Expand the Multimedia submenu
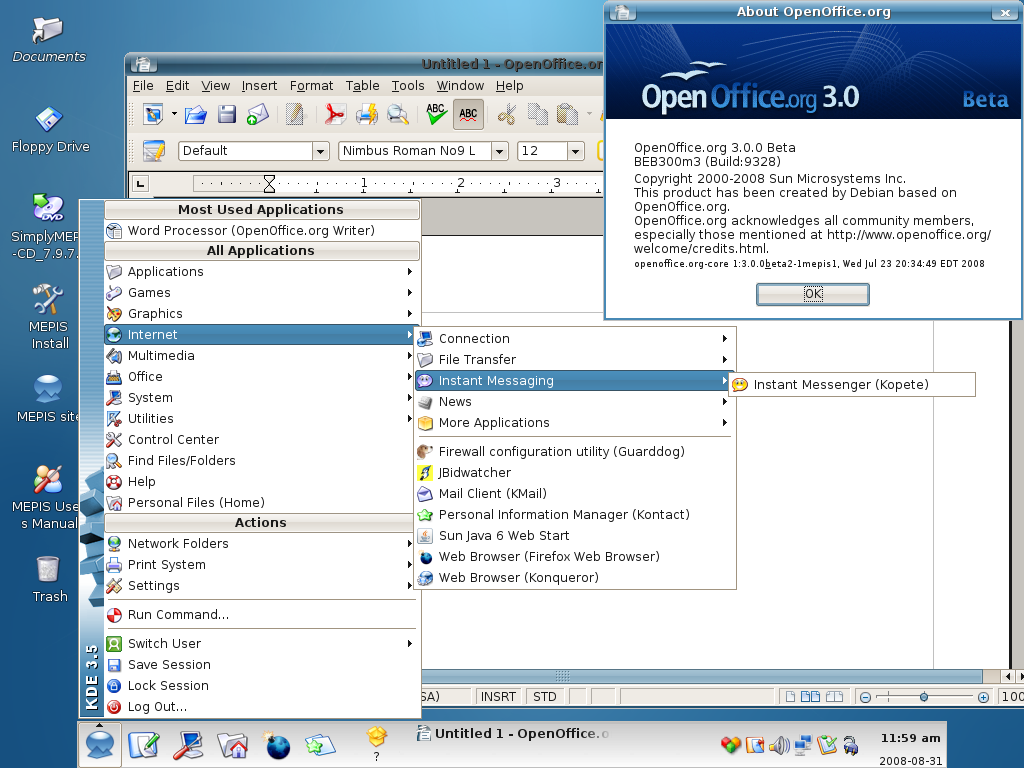Screen dimensions: 1024x768 (x=261, y=355)
